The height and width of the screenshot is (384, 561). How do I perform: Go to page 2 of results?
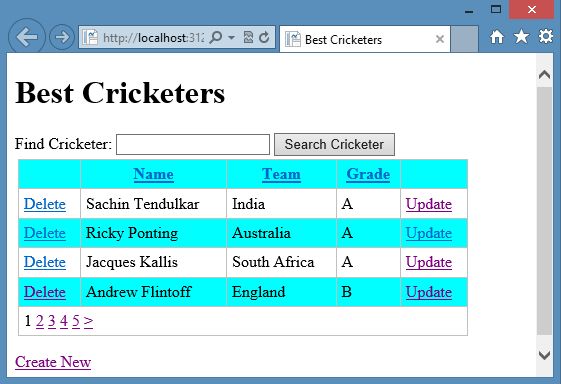tap(40, 321)
